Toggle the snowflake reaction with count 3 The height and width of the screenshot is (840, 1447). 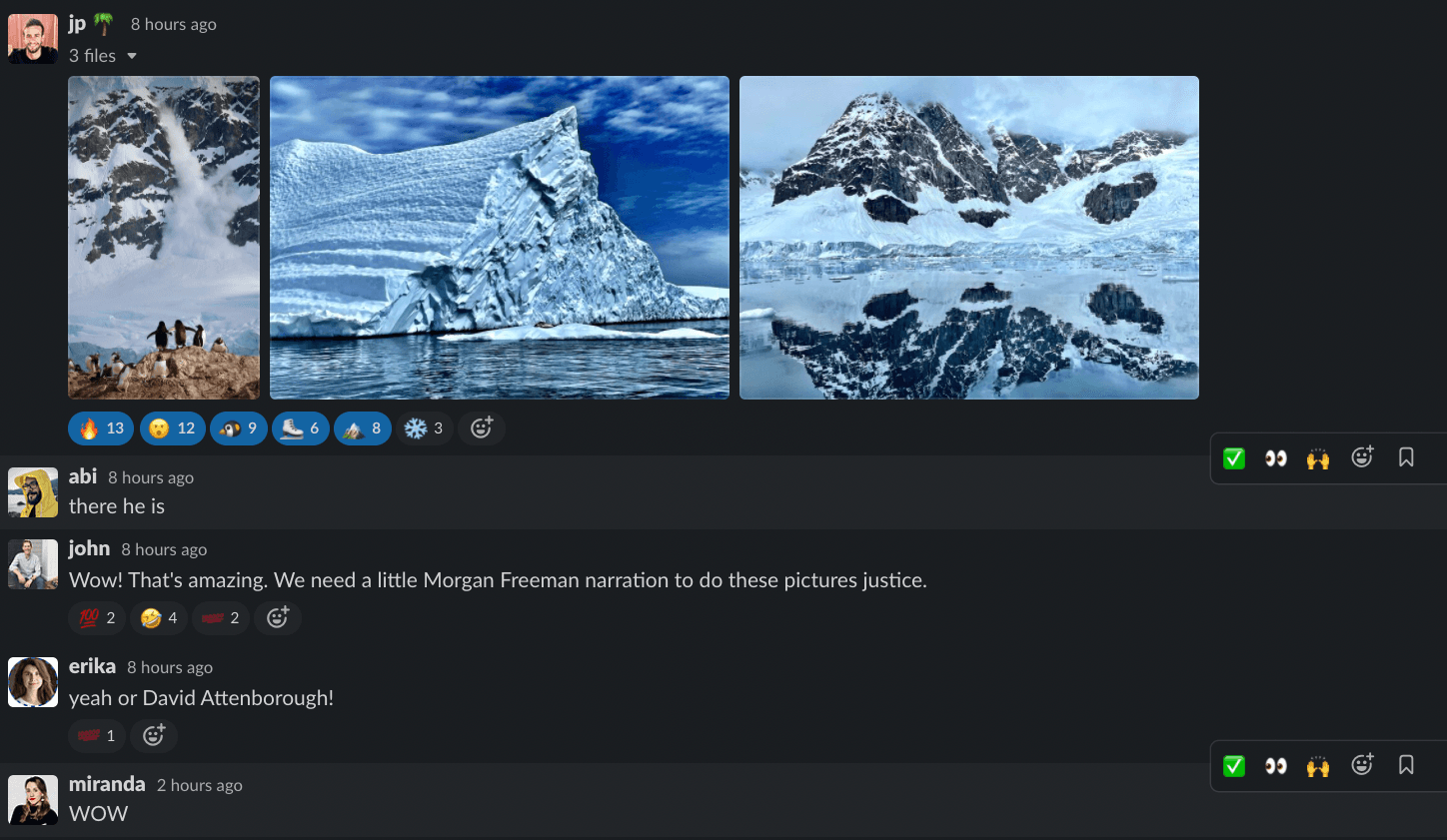[x=425, y=428]
